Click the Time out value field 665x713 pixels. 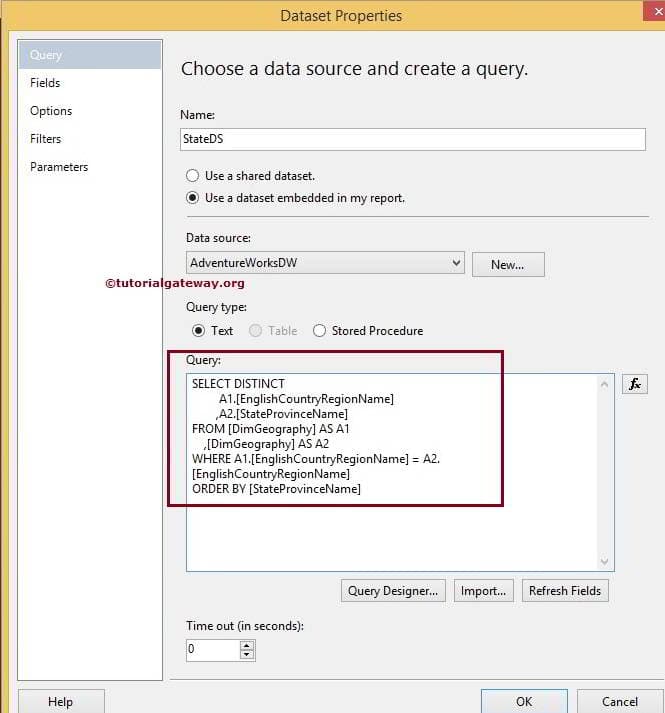click(213, 650)
